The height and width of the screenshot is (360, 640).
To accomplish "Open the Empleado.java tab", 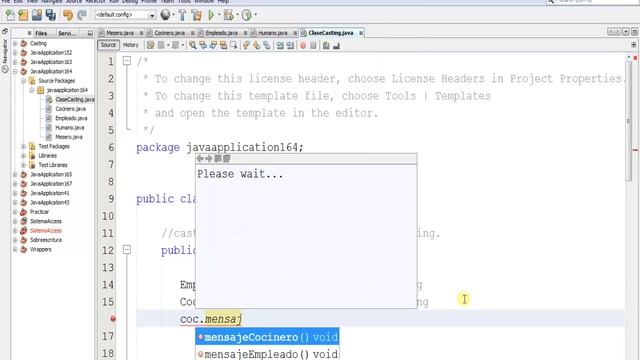I will 221,33.
